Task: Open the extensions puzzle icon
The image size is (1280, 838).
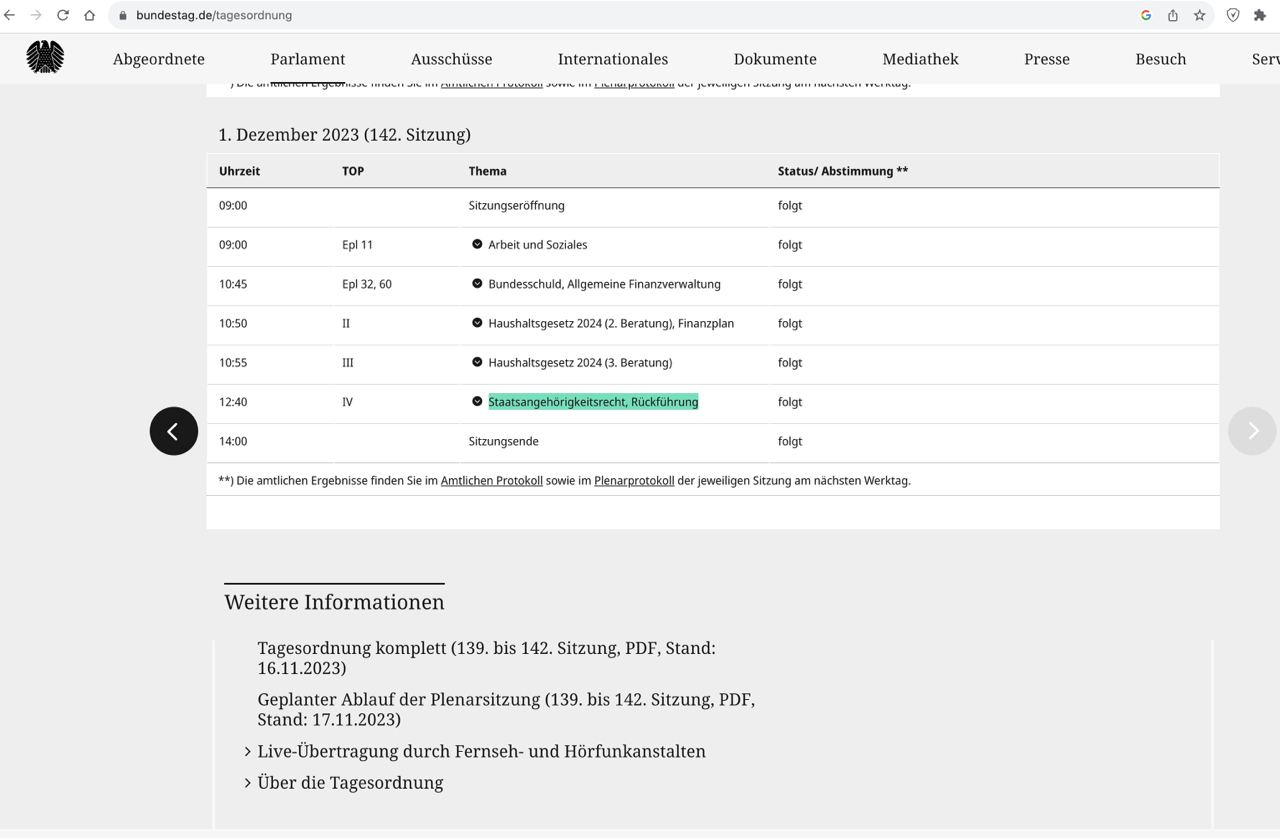Action: pyautogui.click(x=1260, y=15)
